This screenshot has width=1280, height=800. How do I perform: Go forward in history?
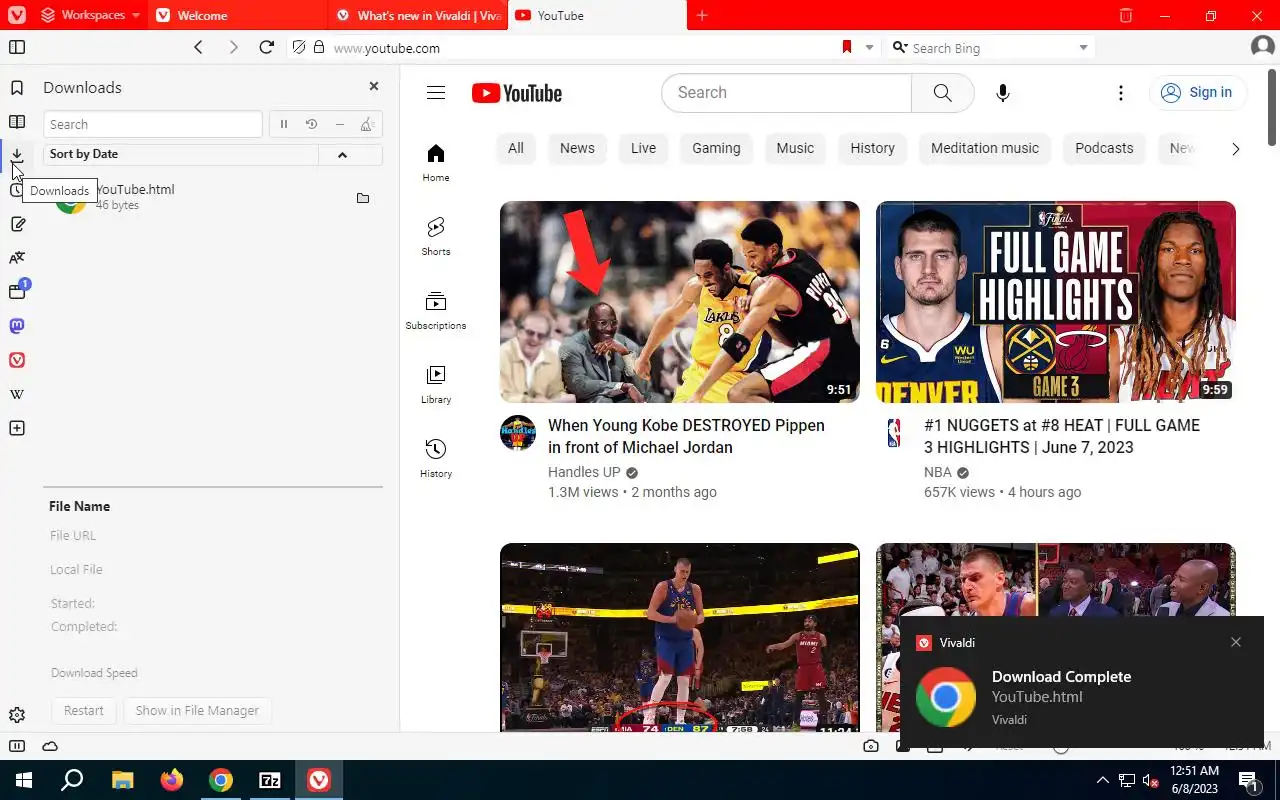(233, 47)
